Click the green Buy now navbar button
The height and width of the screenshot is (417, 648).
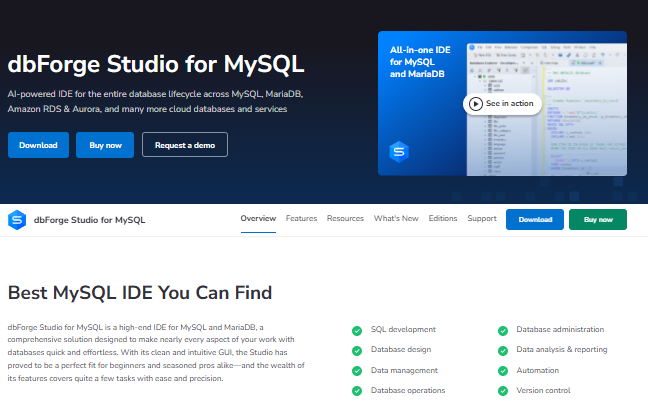click(598, 219)
